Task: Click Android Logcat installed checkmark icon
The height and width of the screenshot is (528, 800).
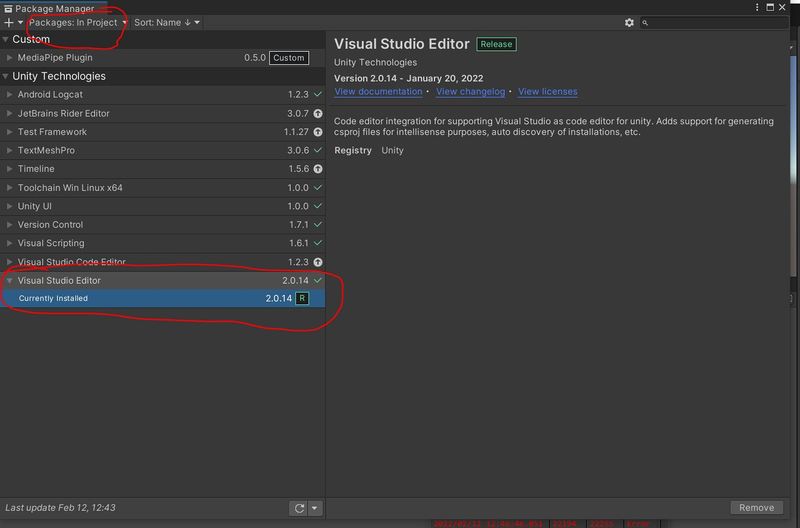Action: pos(318,94)
